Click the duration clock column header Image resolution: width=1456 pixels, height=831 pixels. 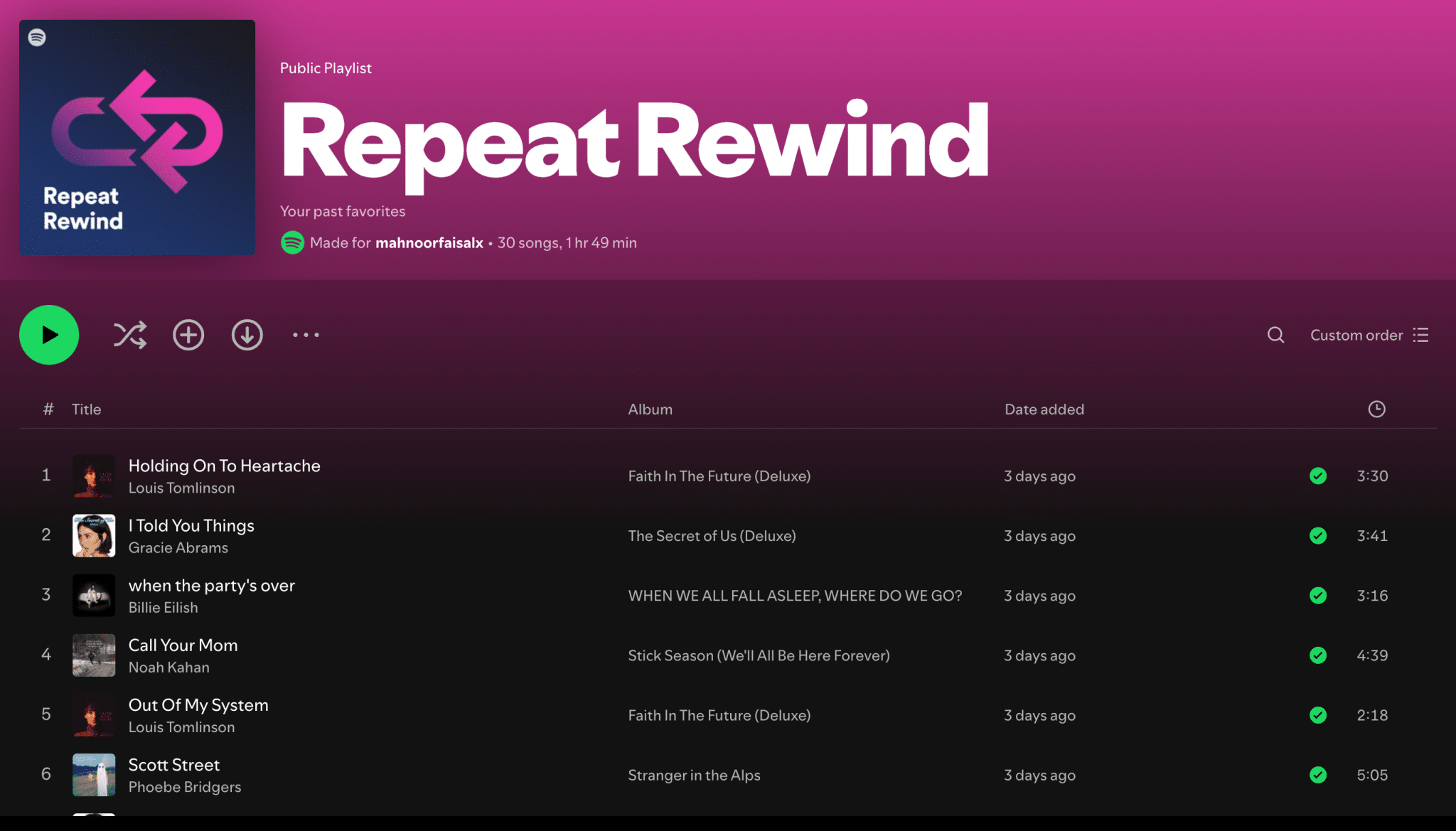pyautogui.click(x=1376, y=409)
